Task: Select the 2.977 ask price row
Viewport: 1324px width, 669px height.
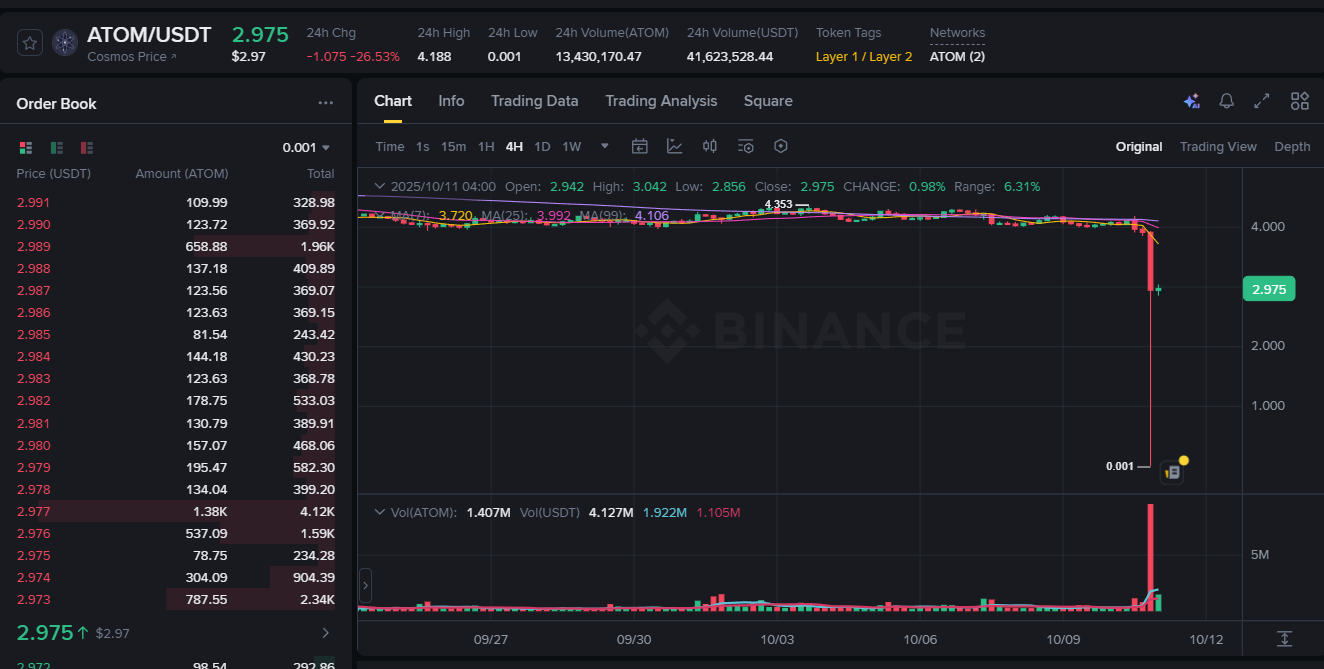Action: coord(176,511)
